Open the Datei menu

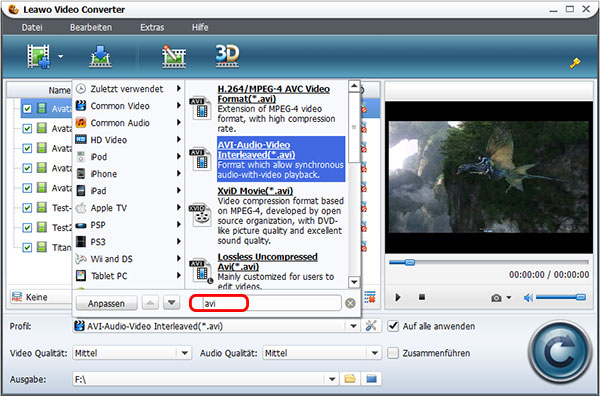[32, 28]
